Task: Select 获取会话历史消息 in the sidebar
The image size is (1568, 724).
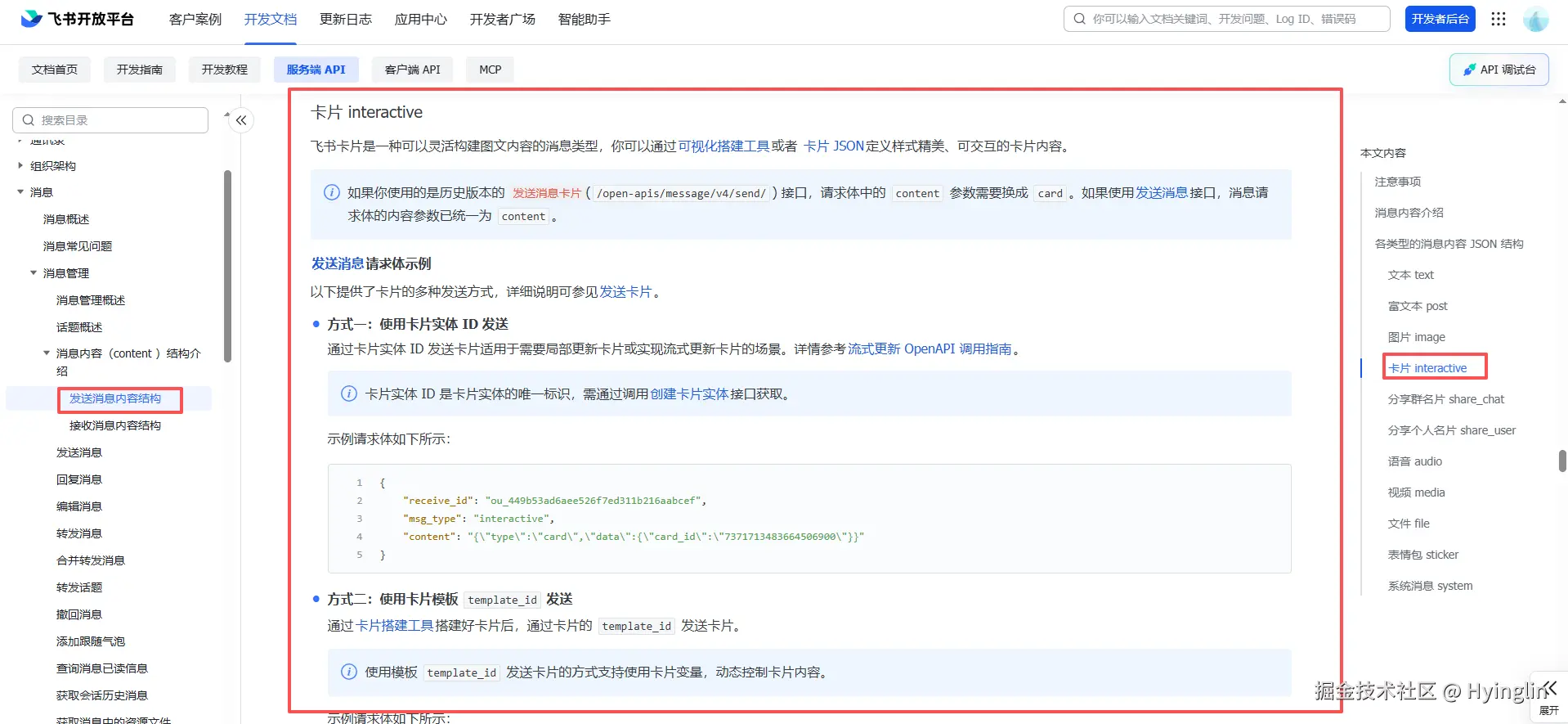Action: click(102, 695)
